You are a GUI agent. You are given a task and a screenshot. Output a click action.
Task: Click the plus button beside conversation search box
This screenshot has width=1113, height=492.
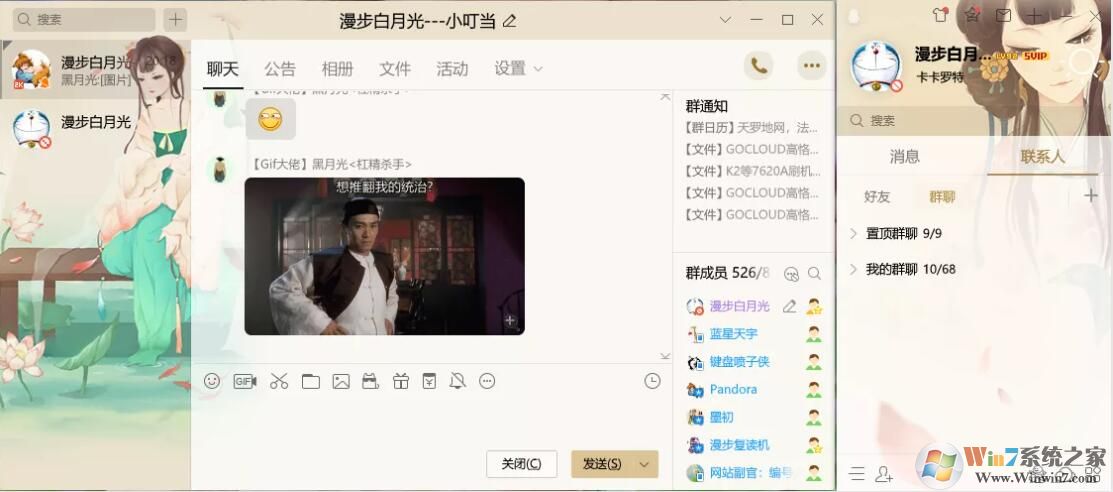pyautogui.click(x=175, y=20)
